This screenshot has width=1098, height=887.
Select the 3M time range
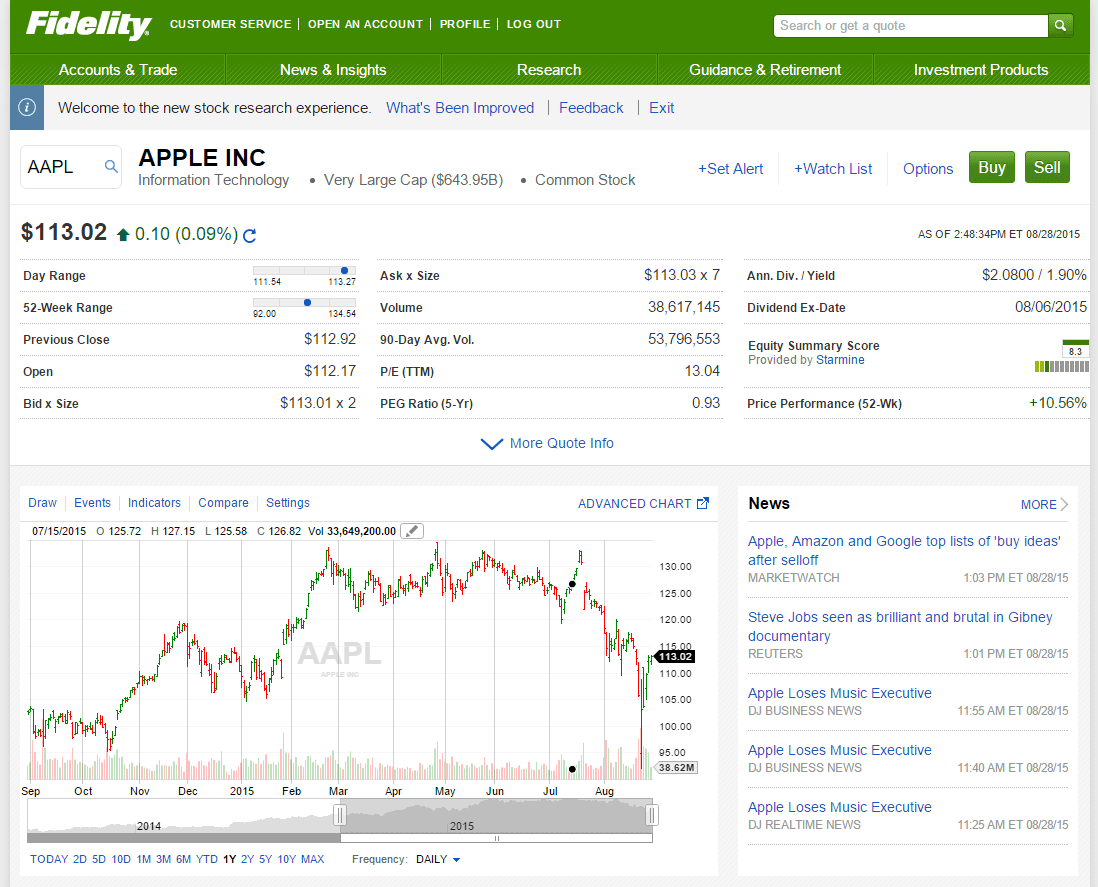click(x=163, y=859)
